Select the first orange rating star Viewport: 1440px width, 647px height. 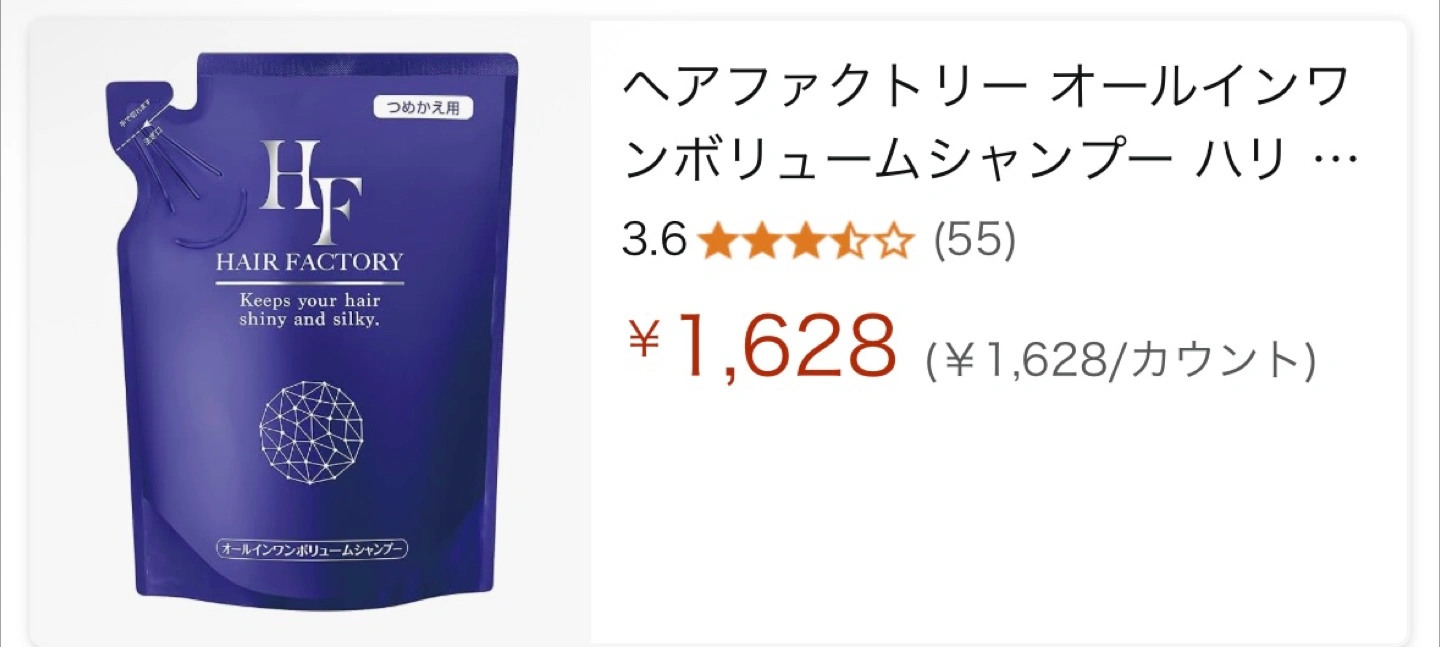click(717, 241)
